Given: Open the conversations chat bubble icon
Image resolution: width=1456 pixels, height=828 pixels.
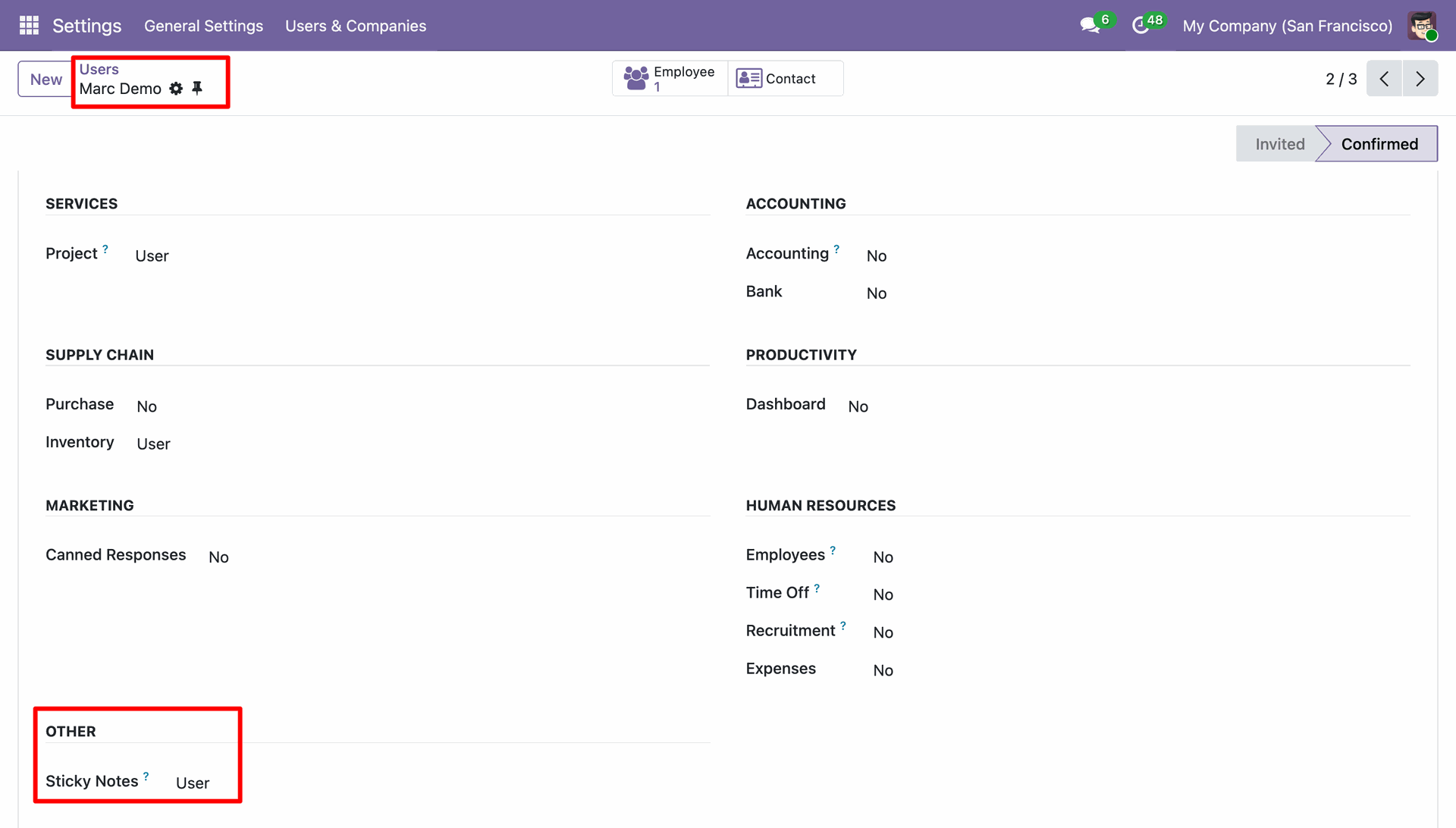Looking at the screenshot, I should coord(1090,26).
